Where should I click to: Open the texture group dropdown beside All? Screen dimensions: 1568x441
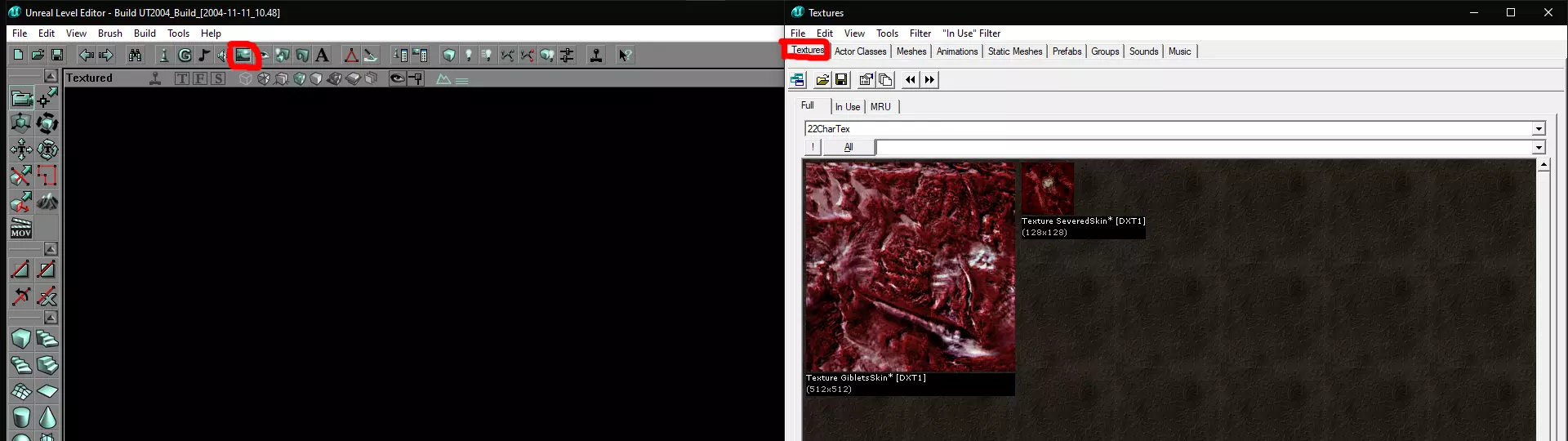[x=1539, y=148]
